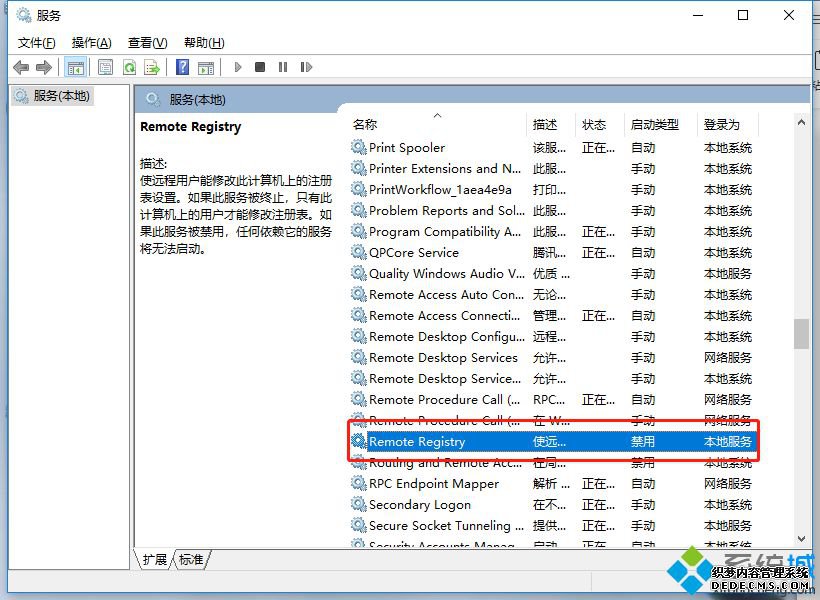This screenshot has width=820, height=600.
Task: Click the Stop Service square icon
Action: (x=260, y=67)
